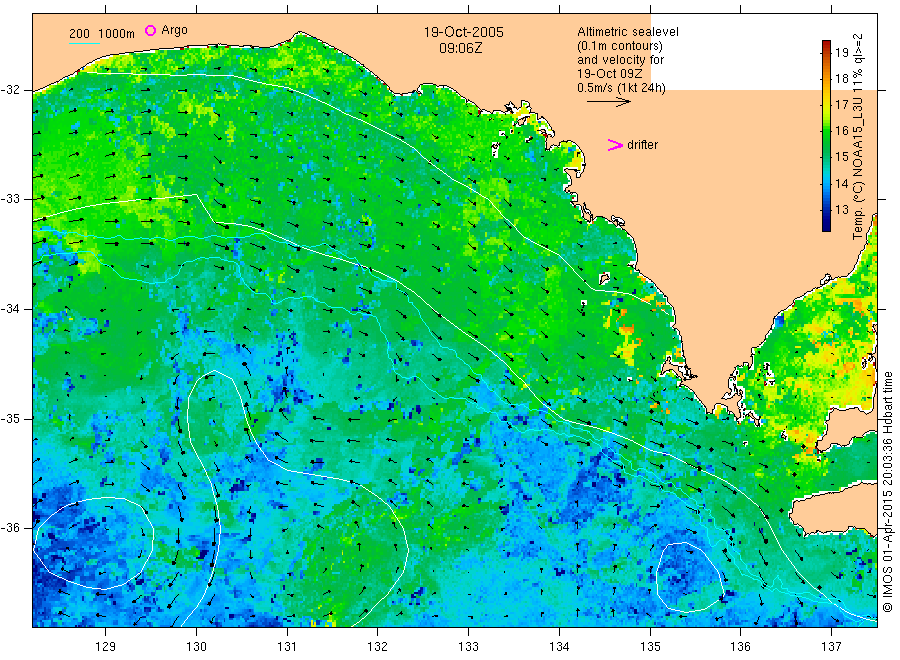Click the vertical IMOS copyright timestamp text

click(x=887, y=491)
